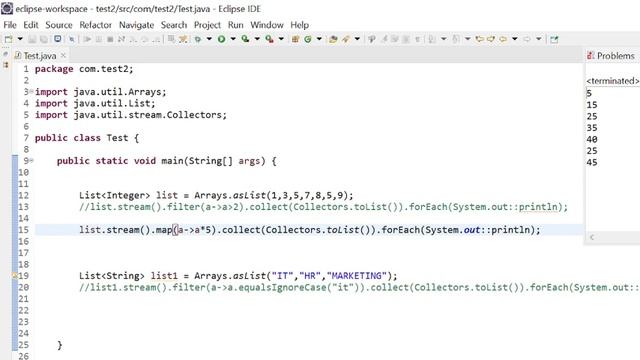
Task: Toggle Block Selection mode
Action: point(406,39)
